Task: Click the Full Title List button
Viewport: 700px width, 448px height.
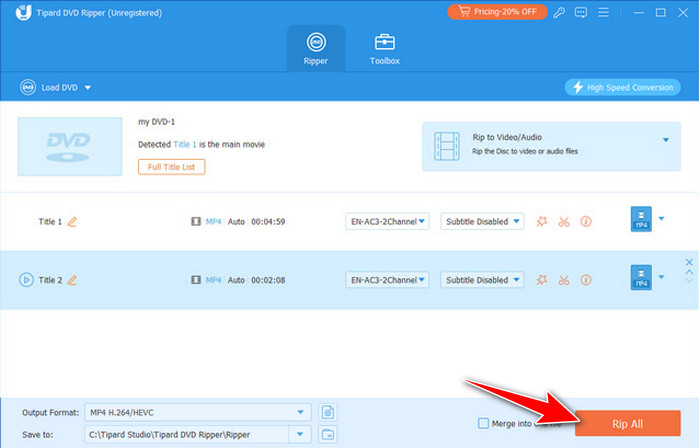Action: point(172,167)
